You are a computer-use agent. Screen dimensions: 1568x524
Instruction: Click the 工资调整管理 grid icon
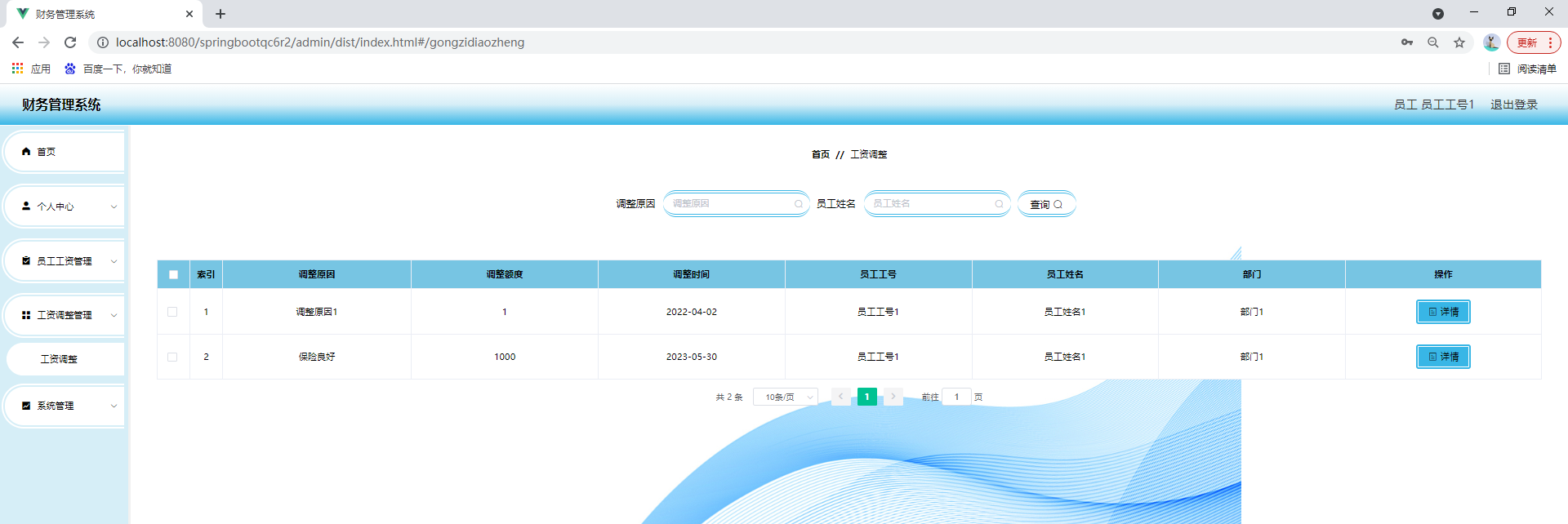tap(26, 315)
